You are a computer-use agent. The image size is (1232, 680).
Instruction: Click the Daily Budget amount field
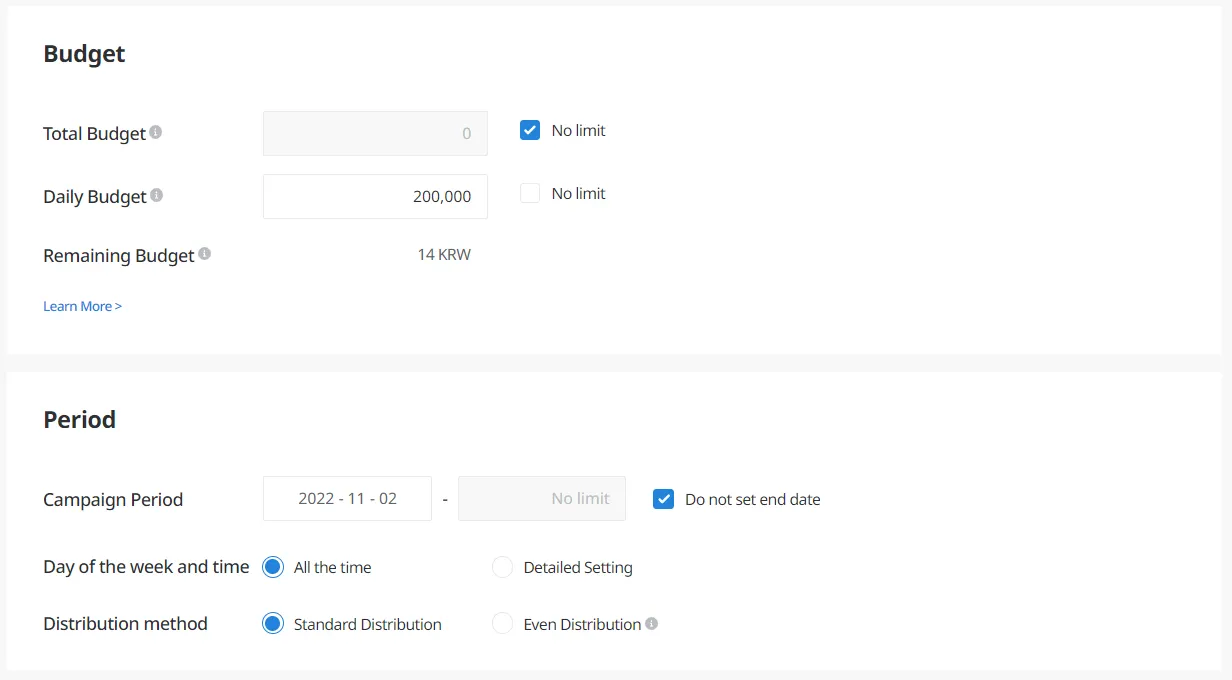[375, 196]
